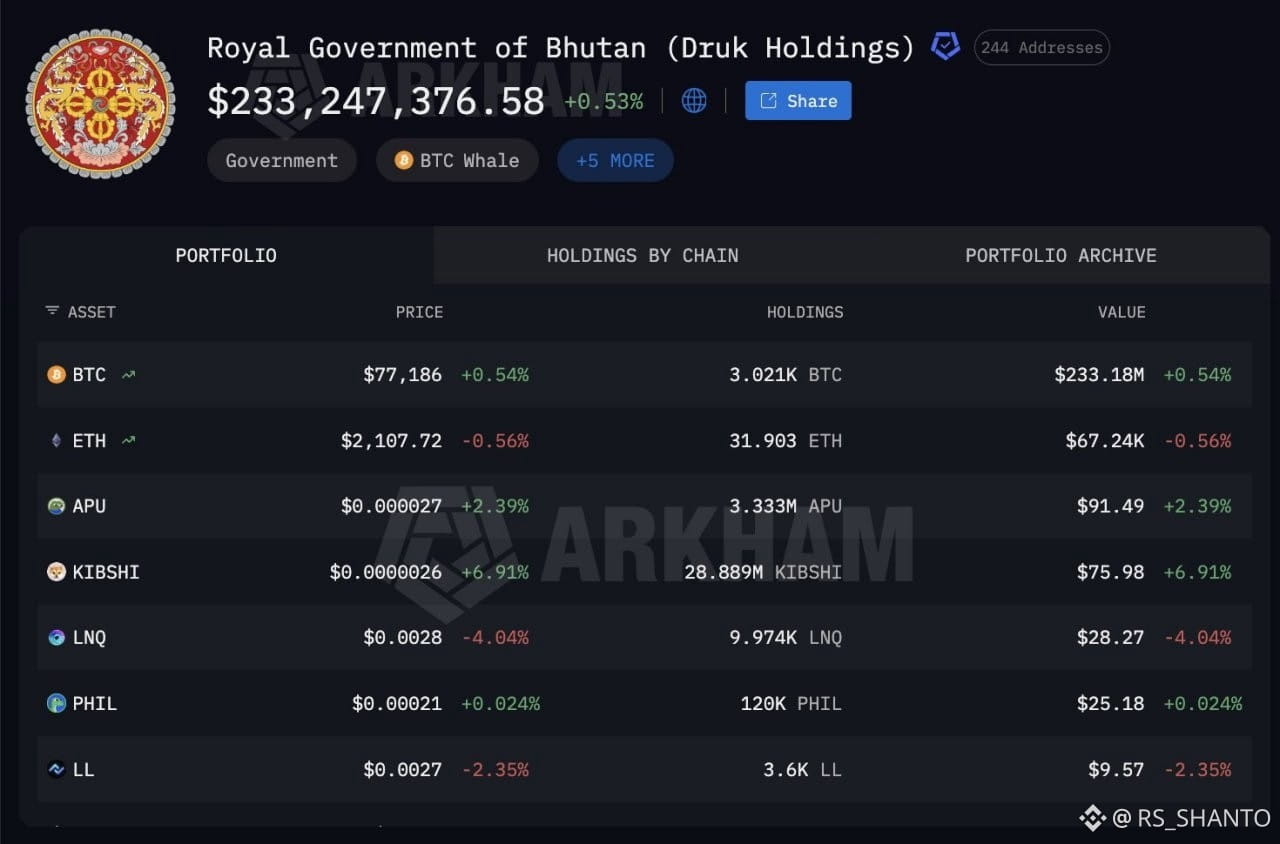
Task: Click the PHIL value $25.18
Action: (1110, 703)
